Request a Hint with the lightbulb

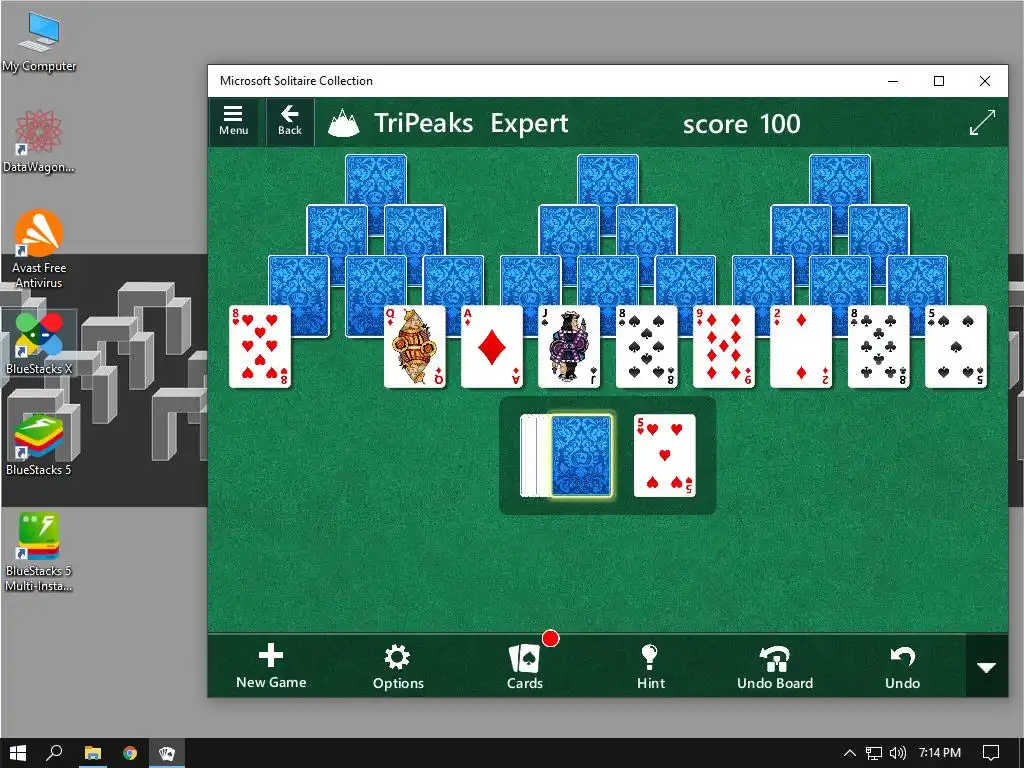650,665
